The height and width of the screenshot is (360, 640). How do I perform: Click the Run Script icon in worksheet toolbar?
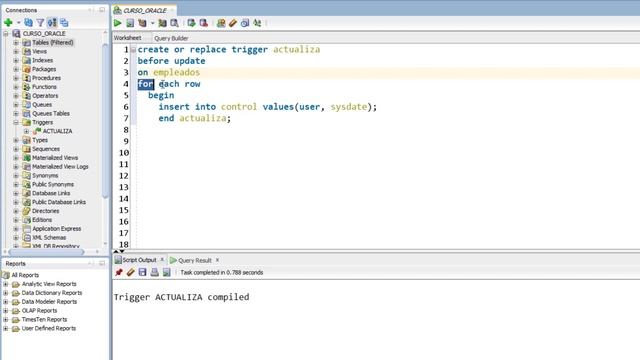click(130, 23)
